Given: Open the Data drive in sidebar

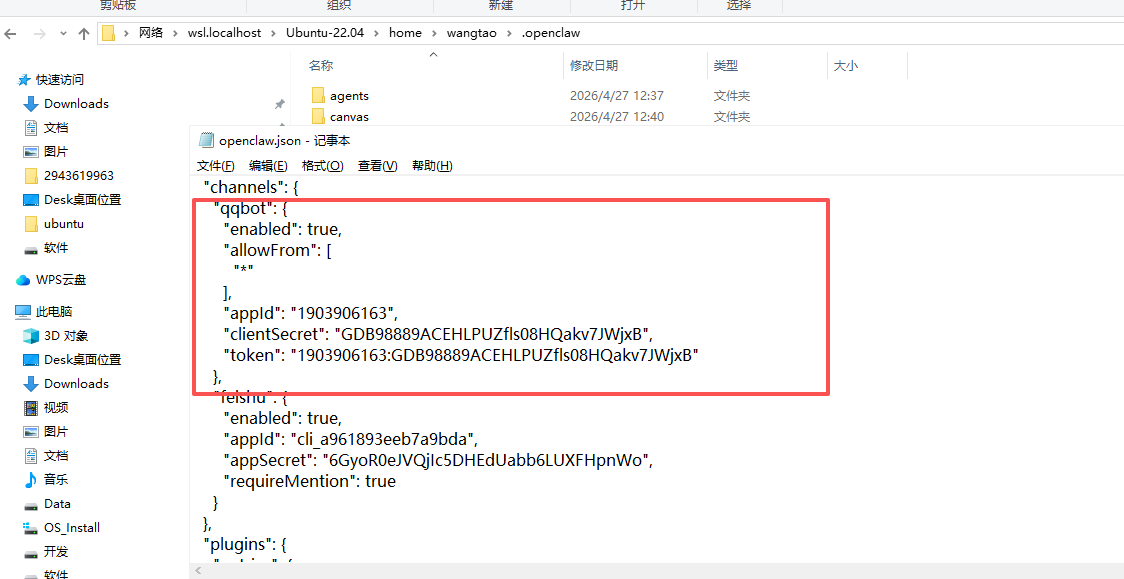Looking at the screenshot, I should [57, 504].
